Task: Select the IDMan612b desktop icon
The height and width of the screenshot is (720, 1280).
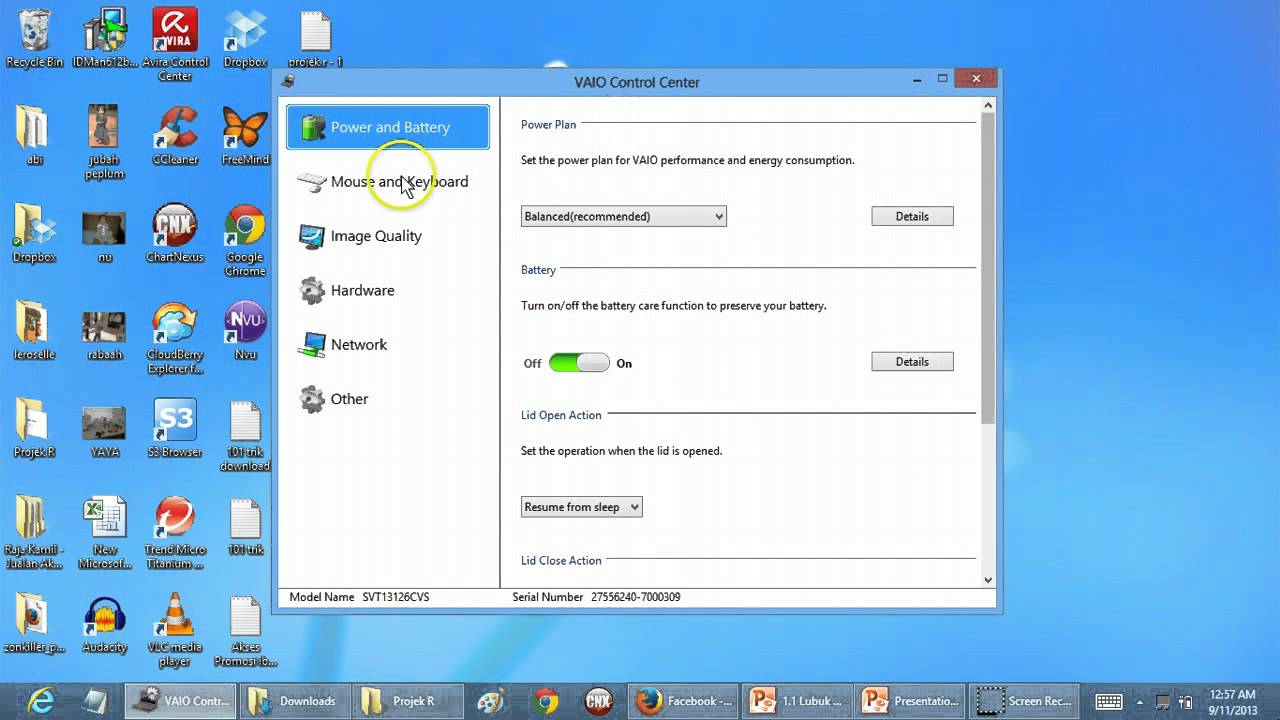Action: coord(104,40)
